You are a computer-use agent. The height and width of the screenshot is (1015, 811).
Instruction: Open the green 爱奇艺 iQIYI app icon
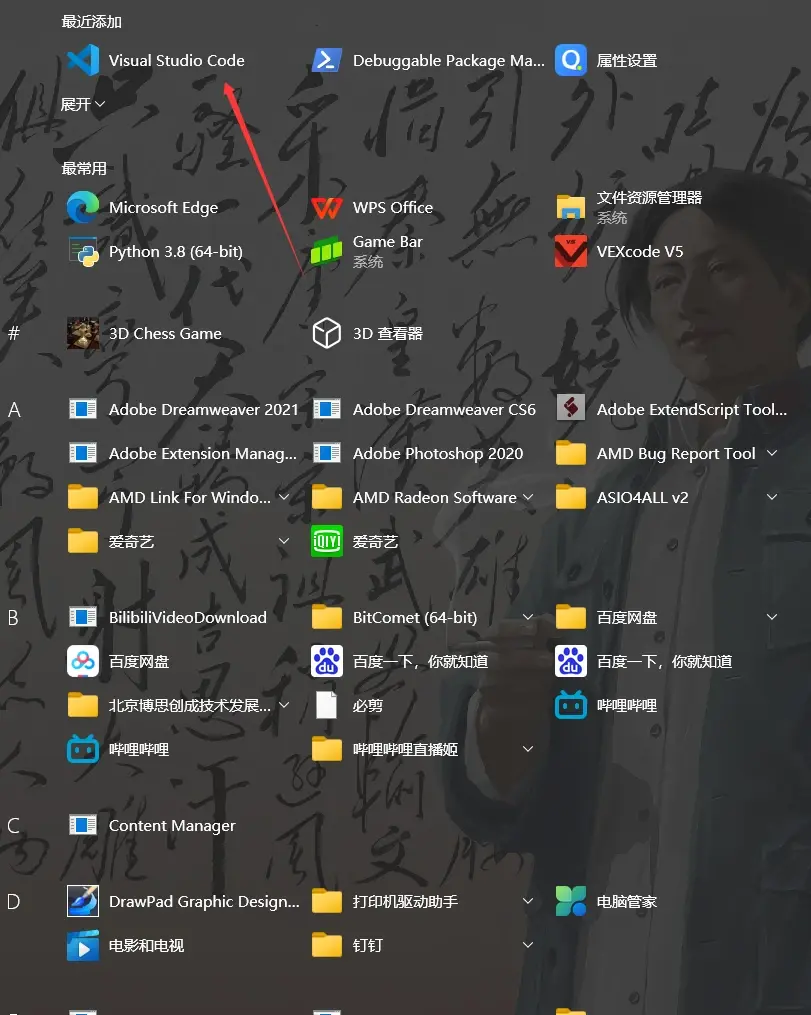327,541
